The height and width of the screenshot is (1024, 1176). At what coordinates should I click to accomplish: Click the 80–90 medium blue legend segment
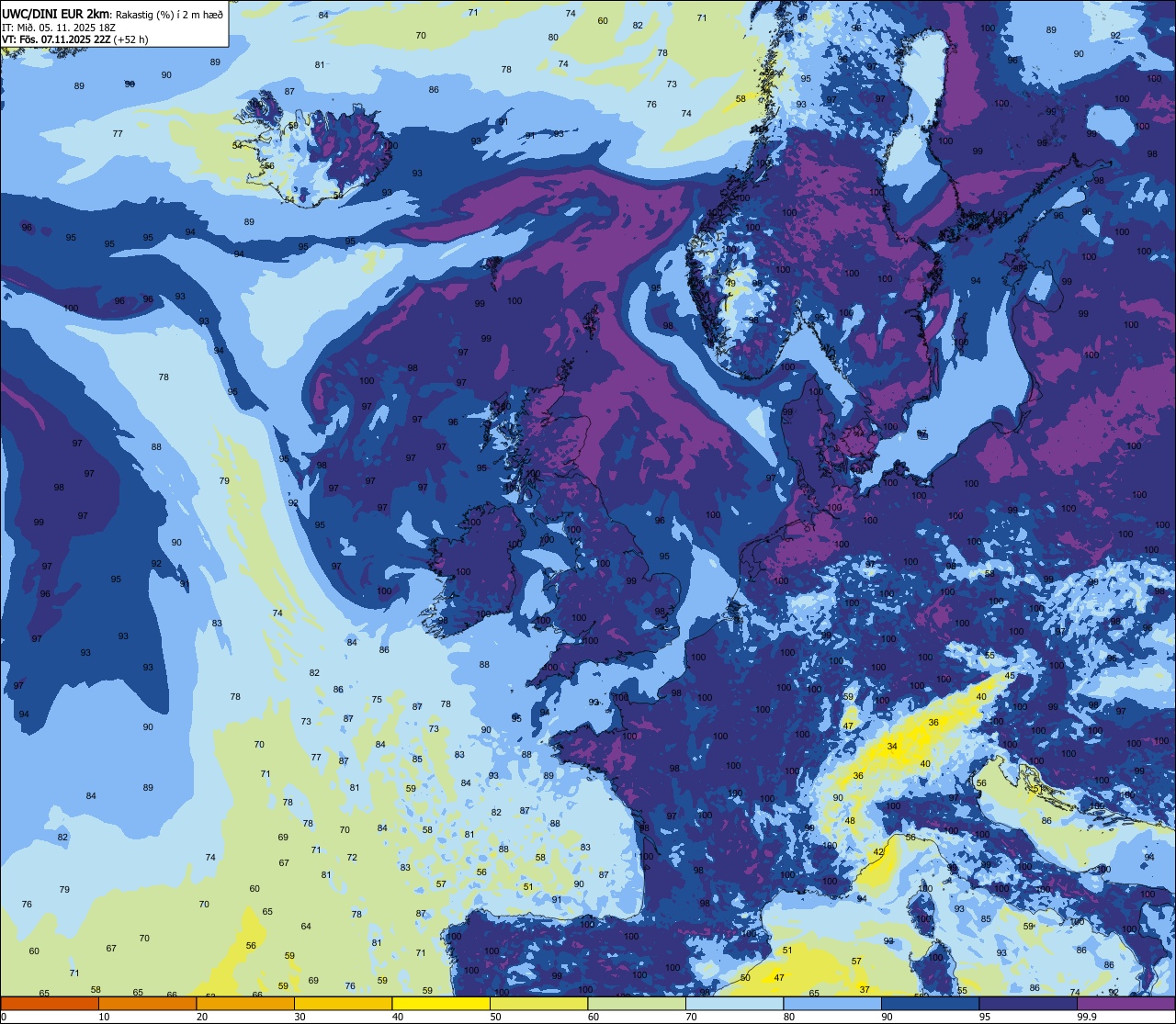tap(832, 1003)
